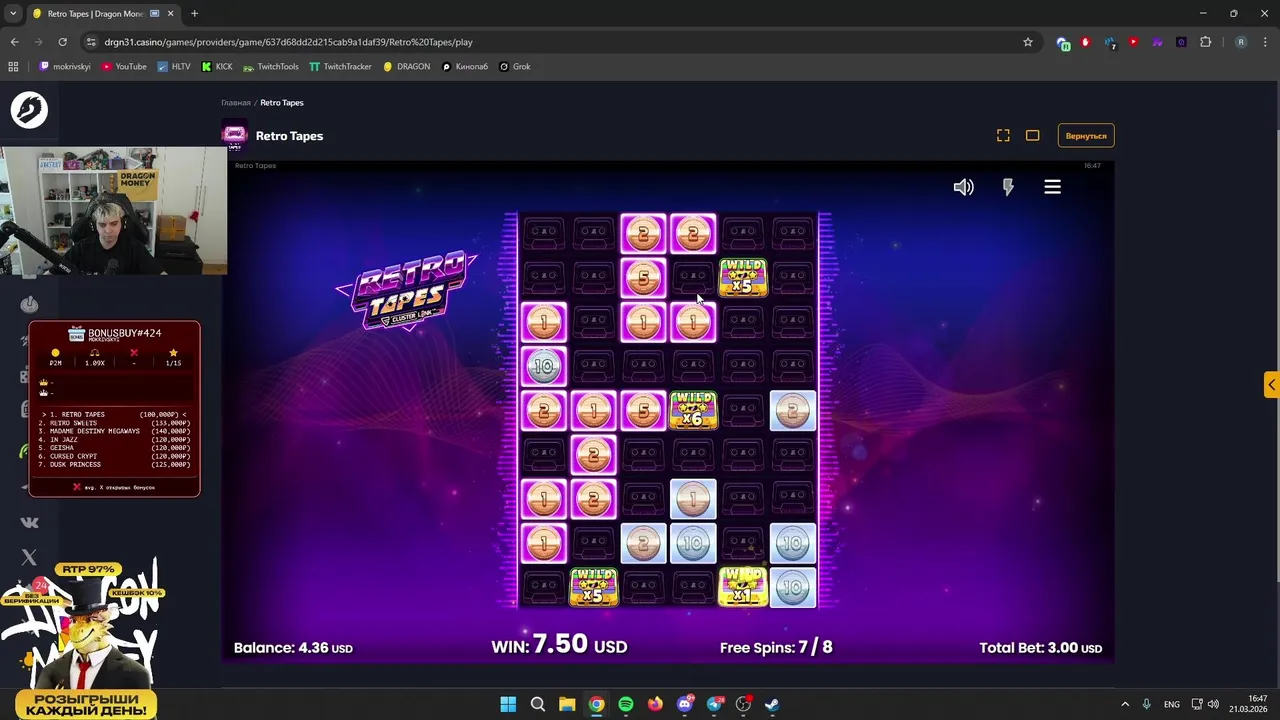Open the YouTube bookmark
This screenshot has height=720, width=1280.
[124, 66]
